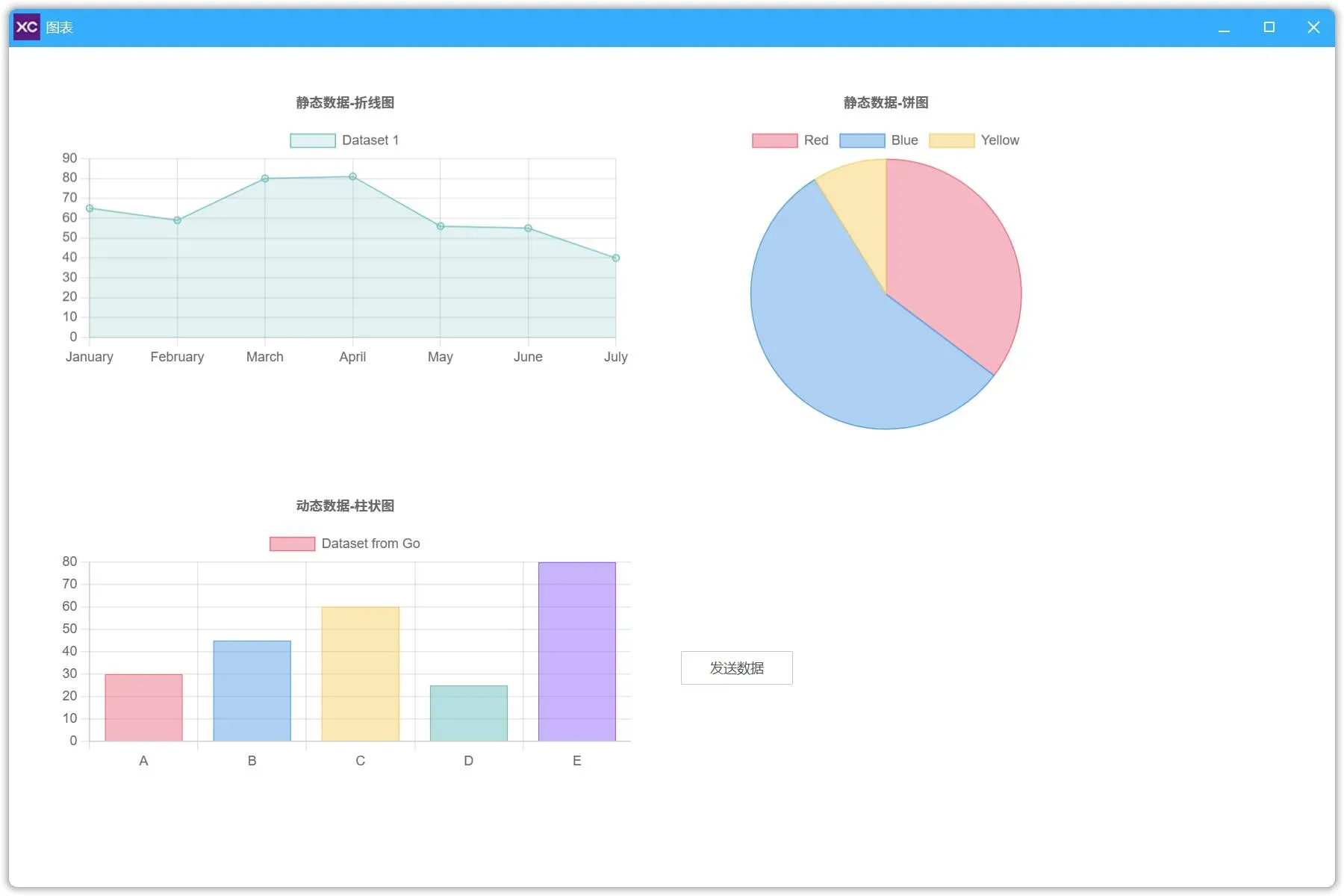Toggle the Red pie legend item
The height and width of the screenshot is (896, 1344).
tap(790, 140)
